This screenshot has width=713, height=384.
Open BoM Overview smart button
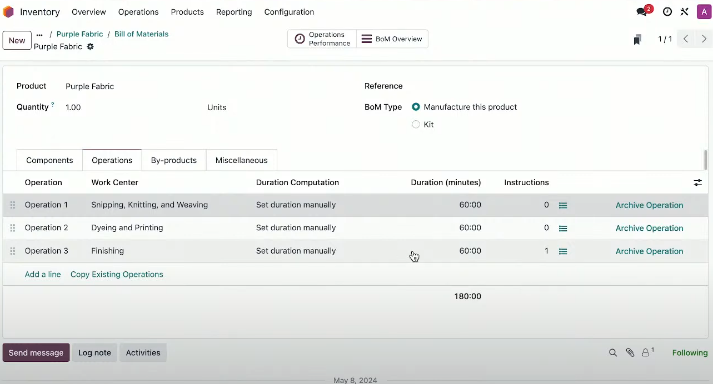[392, 39]
